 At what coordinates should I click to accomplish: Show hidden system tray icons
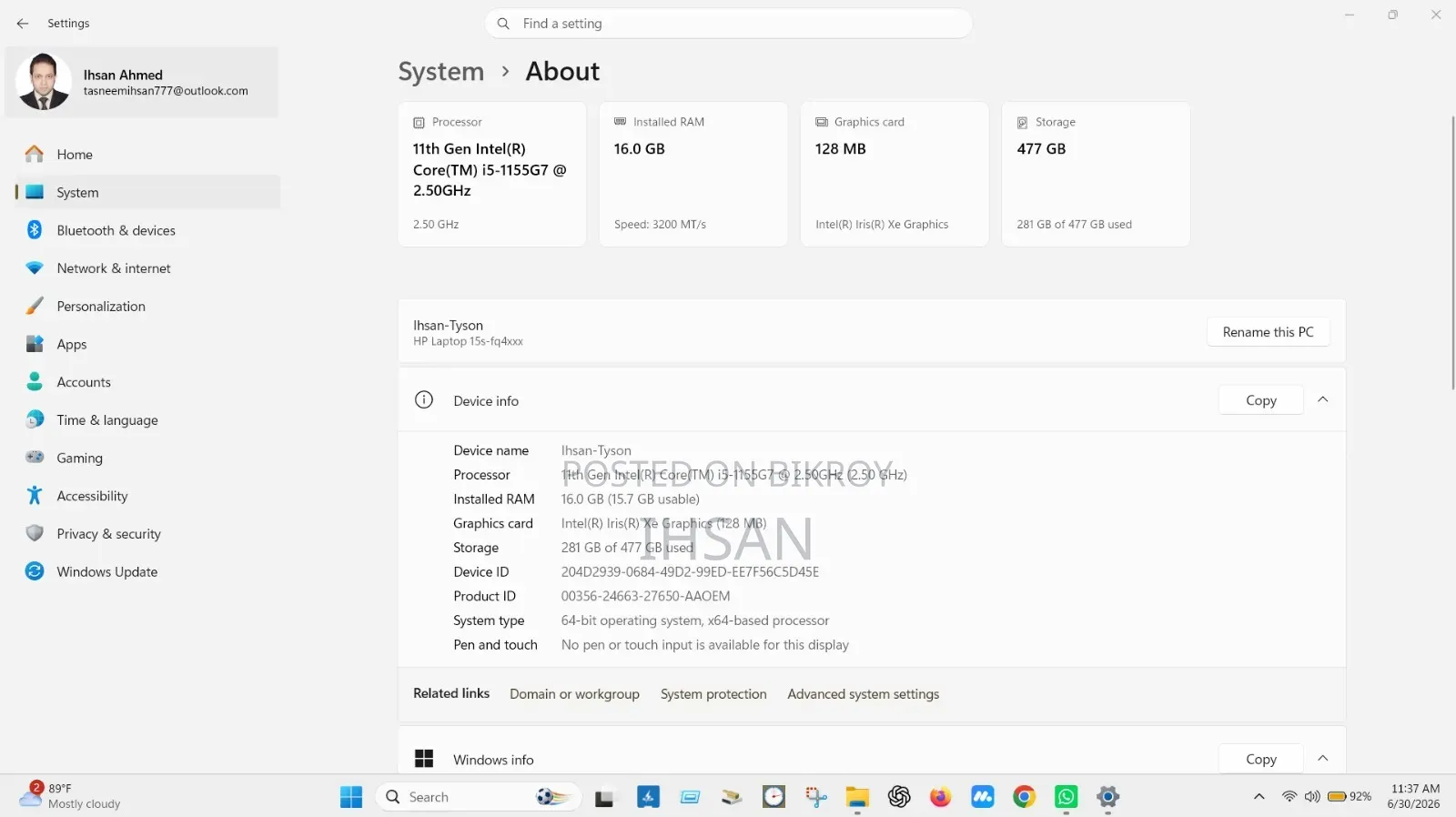pyautogui.click(x=1259, y=797)
